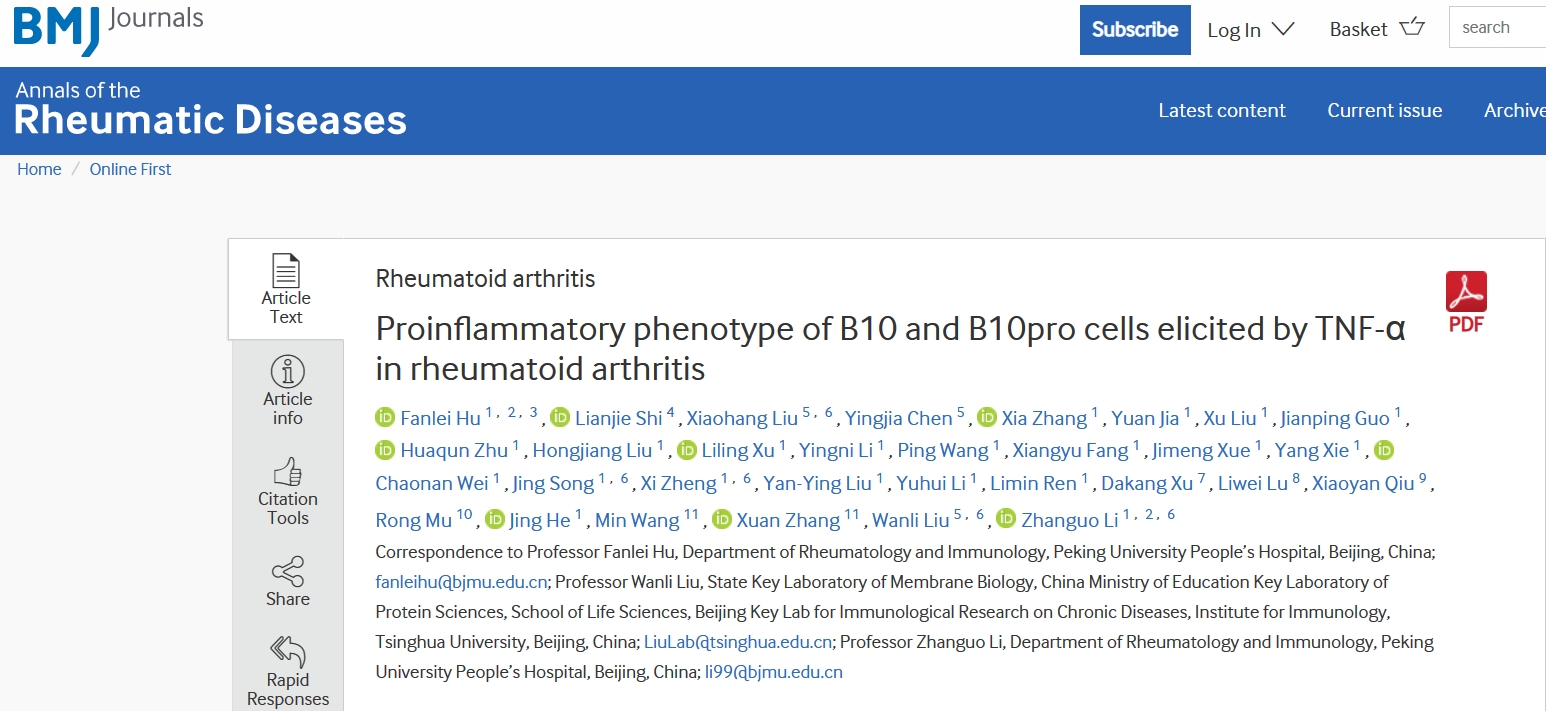
Task: Click ORCID icon beside Fanlei Hu
Action: [x=386, y=418]
